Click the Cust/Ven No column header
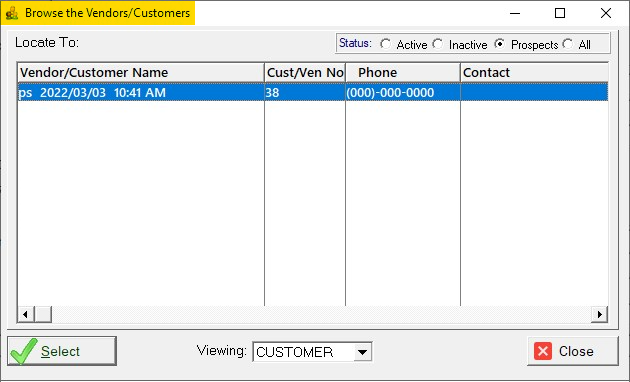 coord(305,73)
